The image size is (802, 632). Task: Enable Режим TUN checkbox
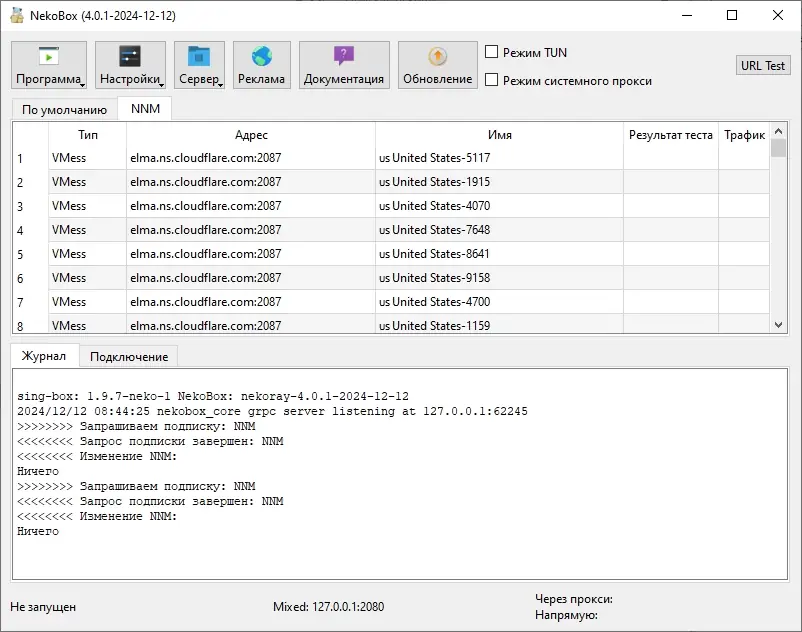coord(492,52)
